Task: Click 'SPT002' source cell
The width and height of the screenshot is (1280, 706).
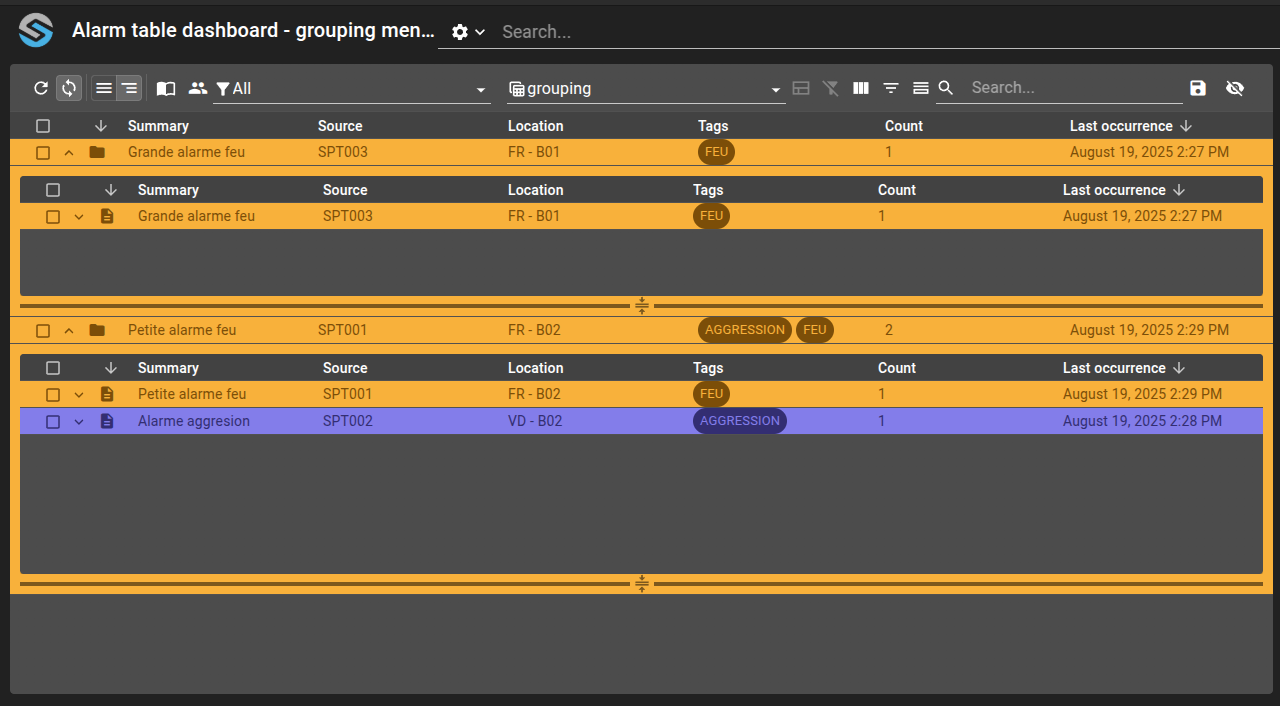Action: [x=348, y=421]
